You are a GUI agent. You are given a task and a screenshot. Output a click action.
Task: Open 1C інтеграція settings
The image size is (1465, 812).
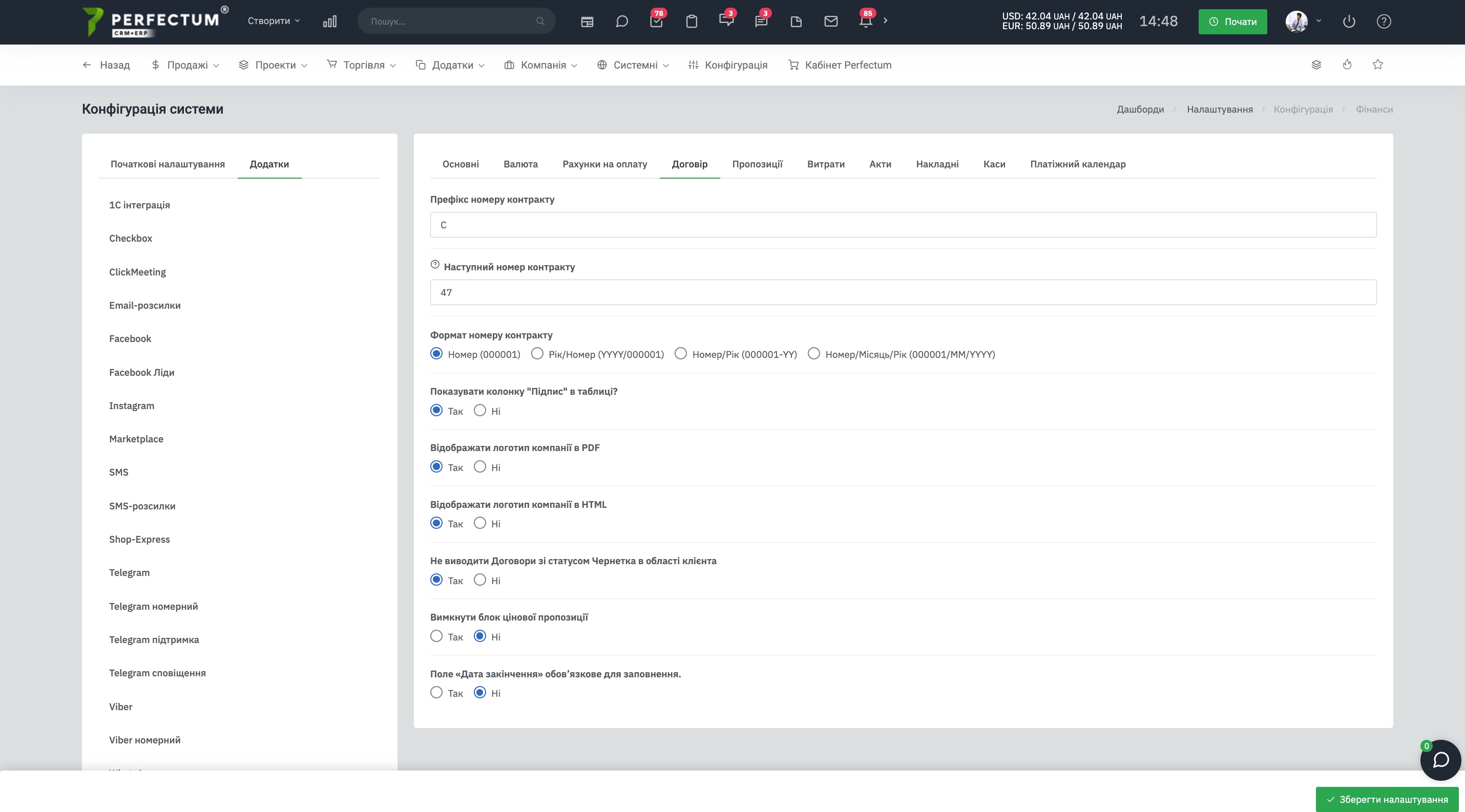[139, 205]
